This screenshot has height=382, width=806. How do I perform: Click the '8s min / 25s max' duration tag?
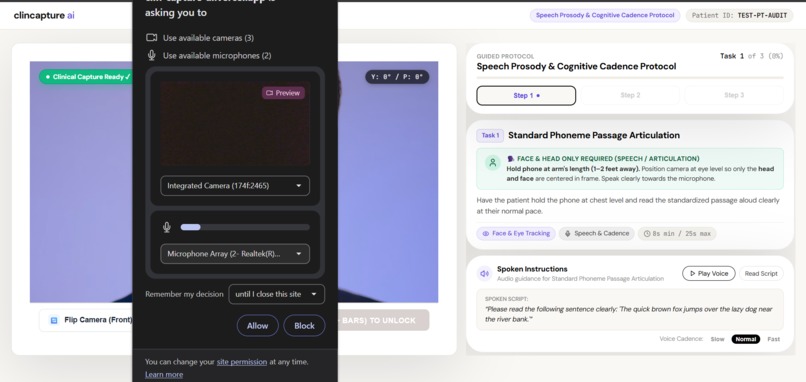pos(677,234)
